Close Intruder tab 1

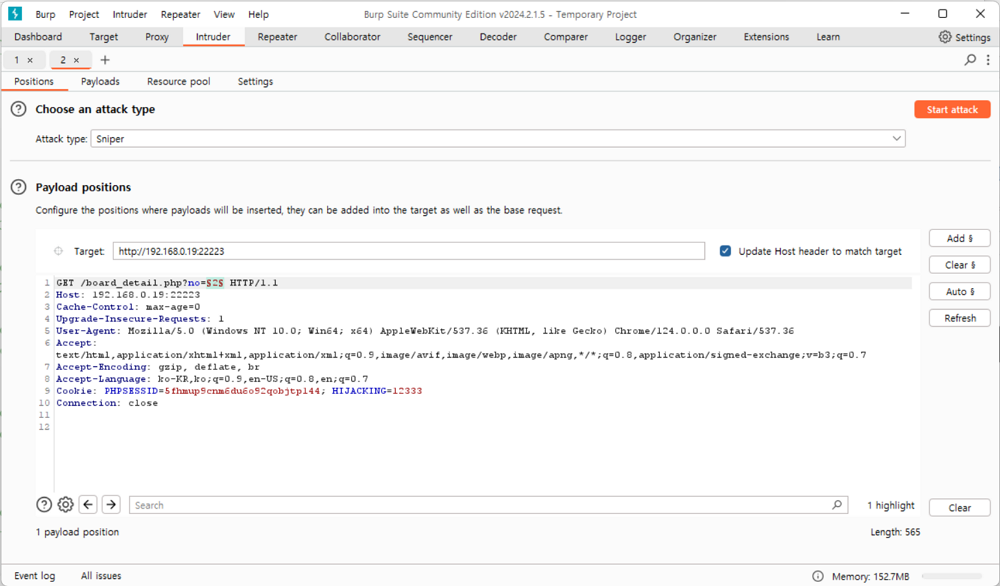click(30, 60)
